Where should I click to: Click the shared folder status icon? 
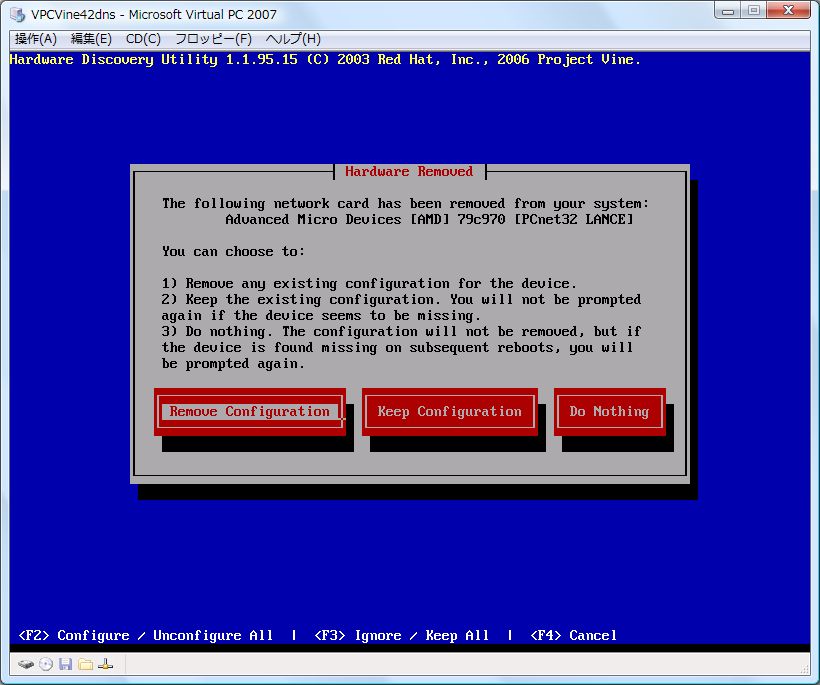85,665
